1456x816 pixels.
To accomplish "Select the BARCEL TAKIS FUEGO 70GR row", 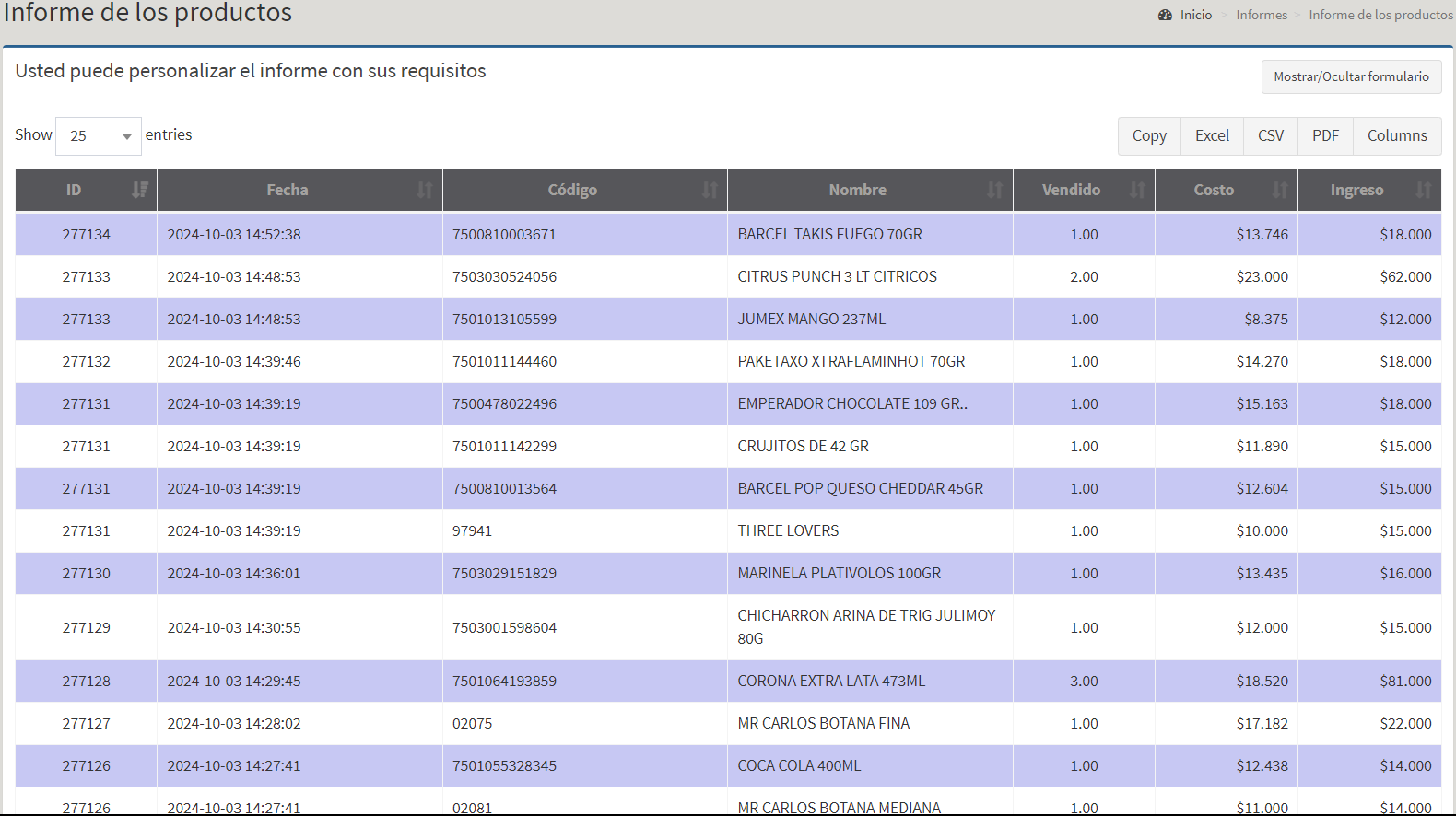I will [829, 235].
